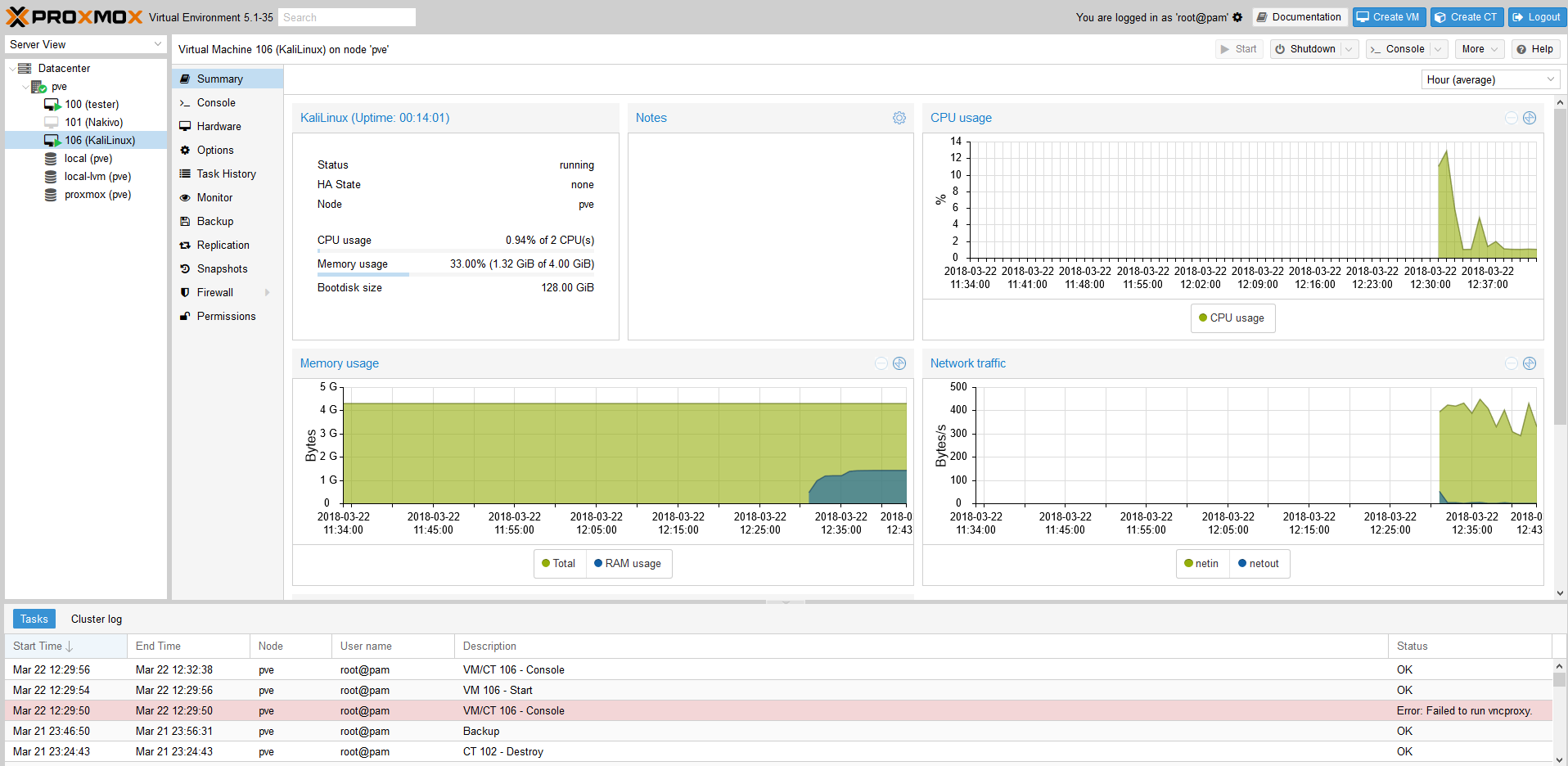This screenshot has height=766, width=1568.
Task: Toggle the netout legend item
Action: tap(1259, 563)
